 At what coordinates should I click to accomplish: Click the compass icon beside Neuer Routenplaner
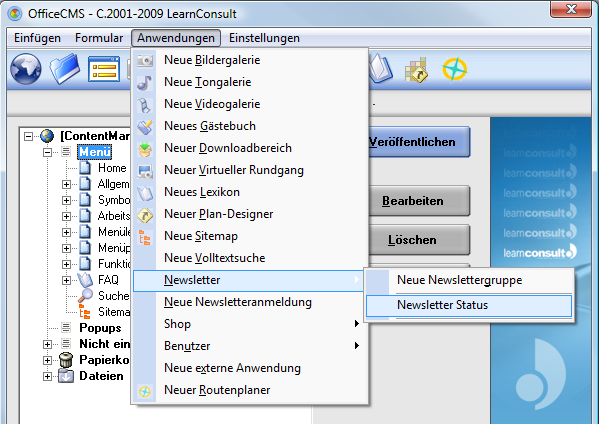coord(145,391)
